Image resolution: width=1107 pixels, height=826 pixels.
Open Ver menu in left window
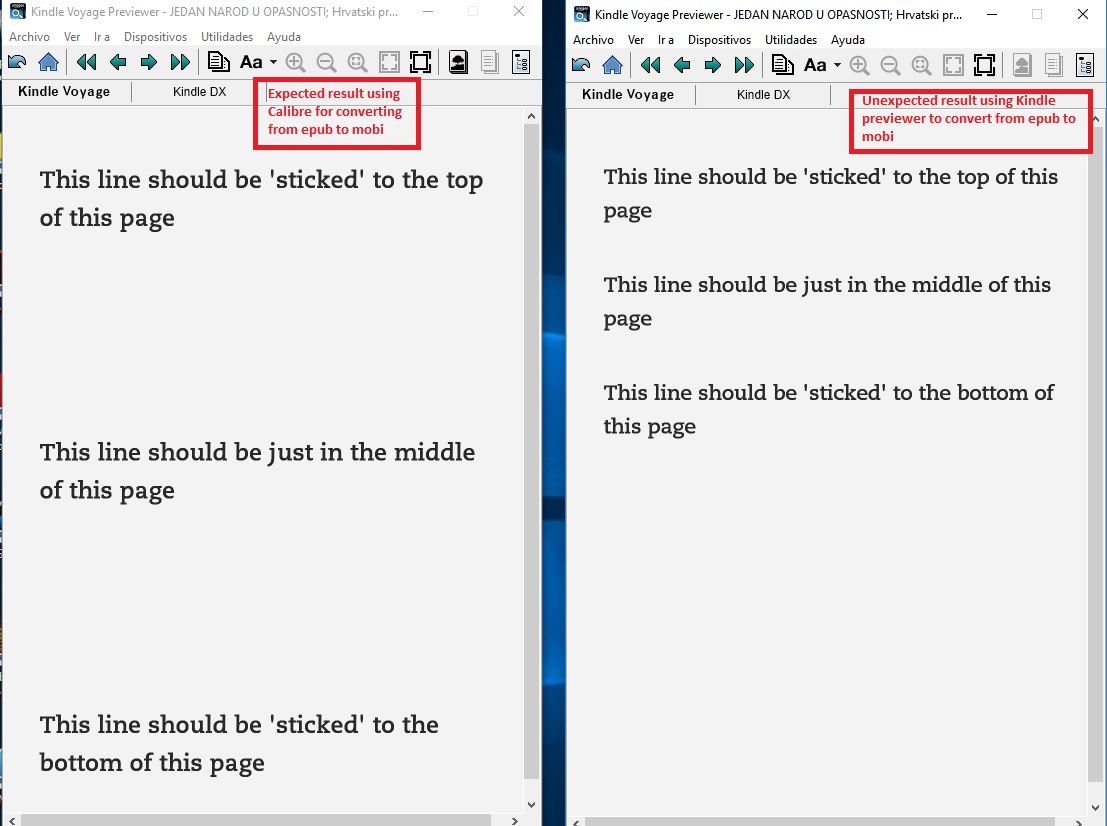72,37
